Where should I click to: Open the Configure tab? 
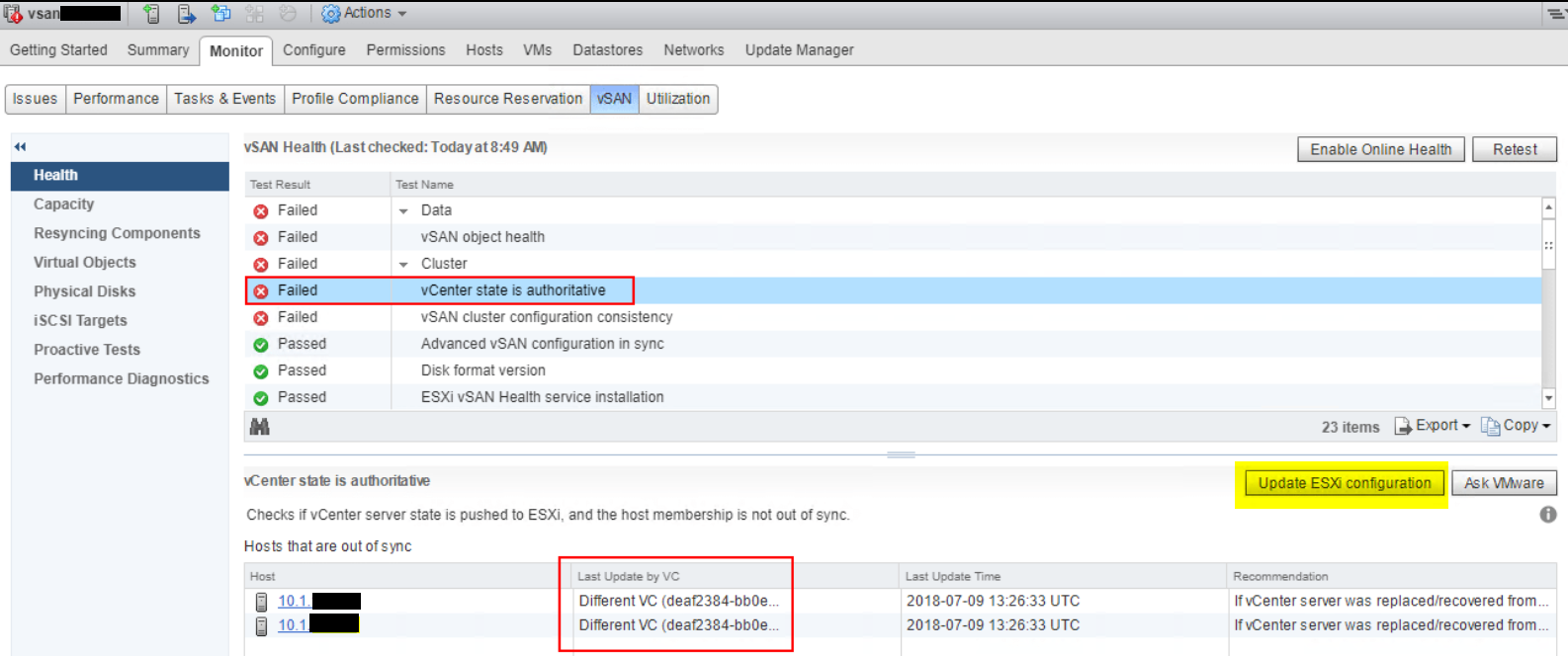point(314,50)
